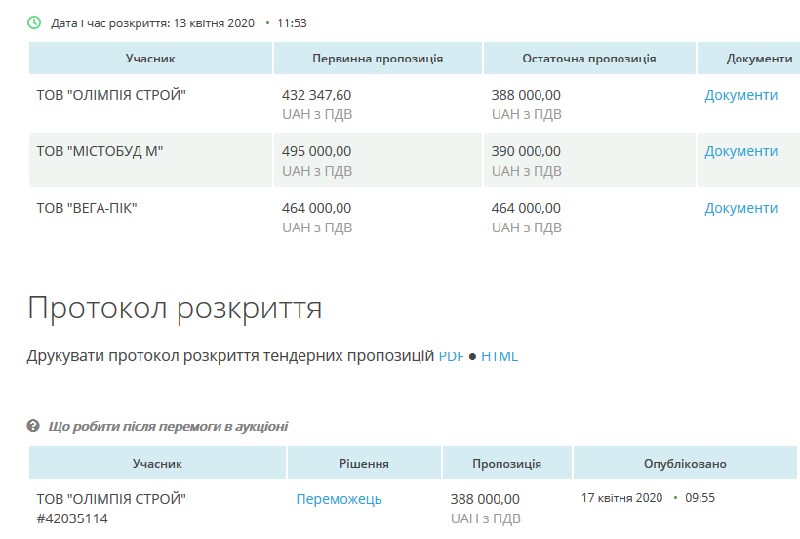The width and height of the screenshot is (800, 539).
Task: Open Документи link for ТОВ "ВЕГА-ПІК"
Action: [741, 208]
